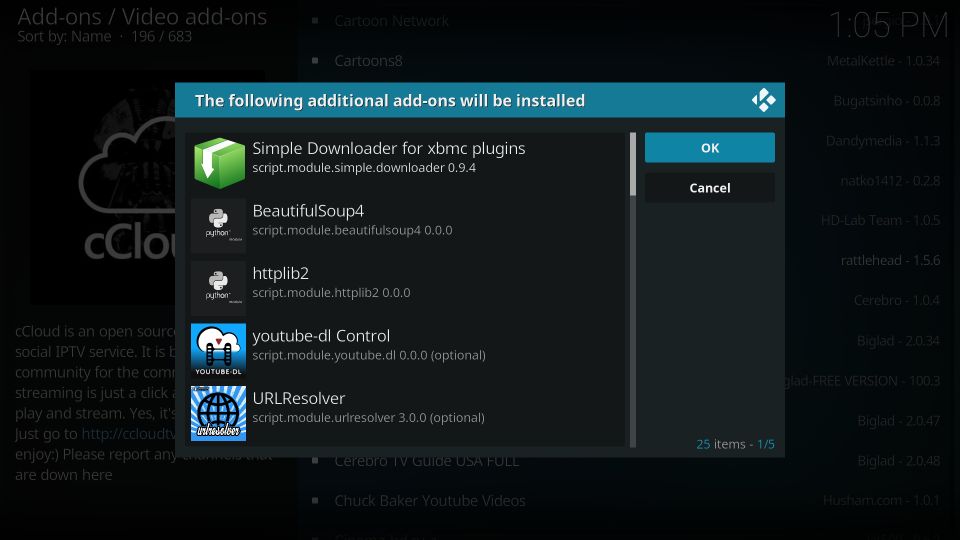Open Cerebro TV Guide USA FULL add-on
960x540 pixels.
point(426,462)
